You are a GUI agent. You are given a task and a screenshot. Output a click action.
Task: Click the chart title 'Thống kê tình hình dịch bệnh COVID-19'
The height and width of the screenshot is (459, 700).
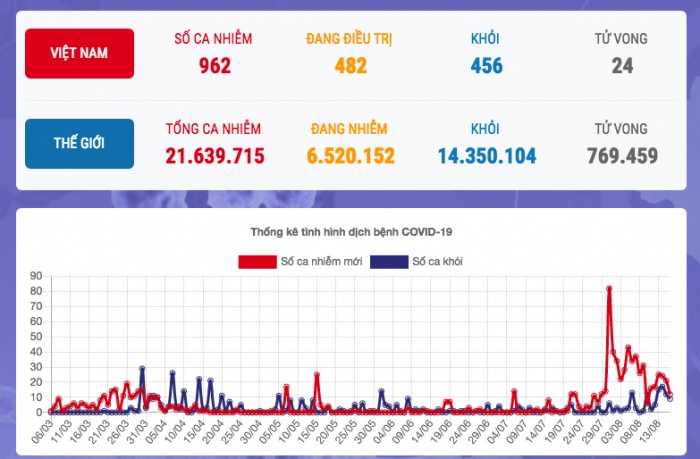[350, 232]
